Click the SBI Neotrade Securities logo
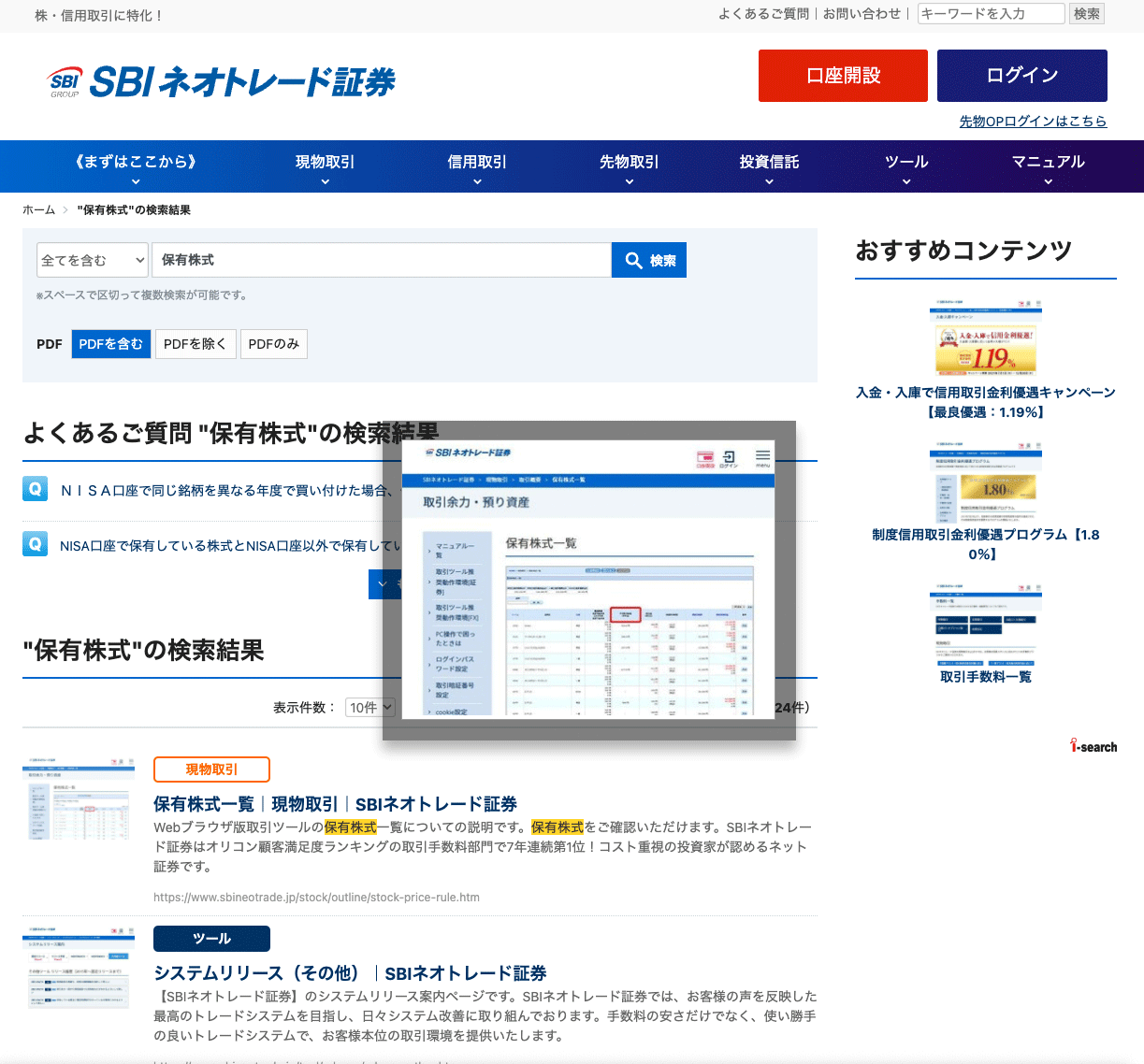Viewport: 1144px width, 1064px height. pyautogui.click(x=223, y=81)
